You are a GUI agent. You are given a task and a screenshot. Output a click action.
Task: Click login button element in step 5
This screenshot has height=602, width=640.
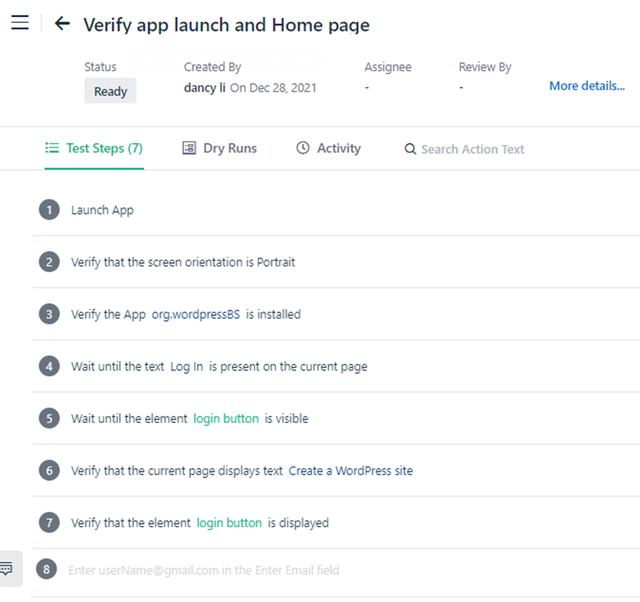226,418
